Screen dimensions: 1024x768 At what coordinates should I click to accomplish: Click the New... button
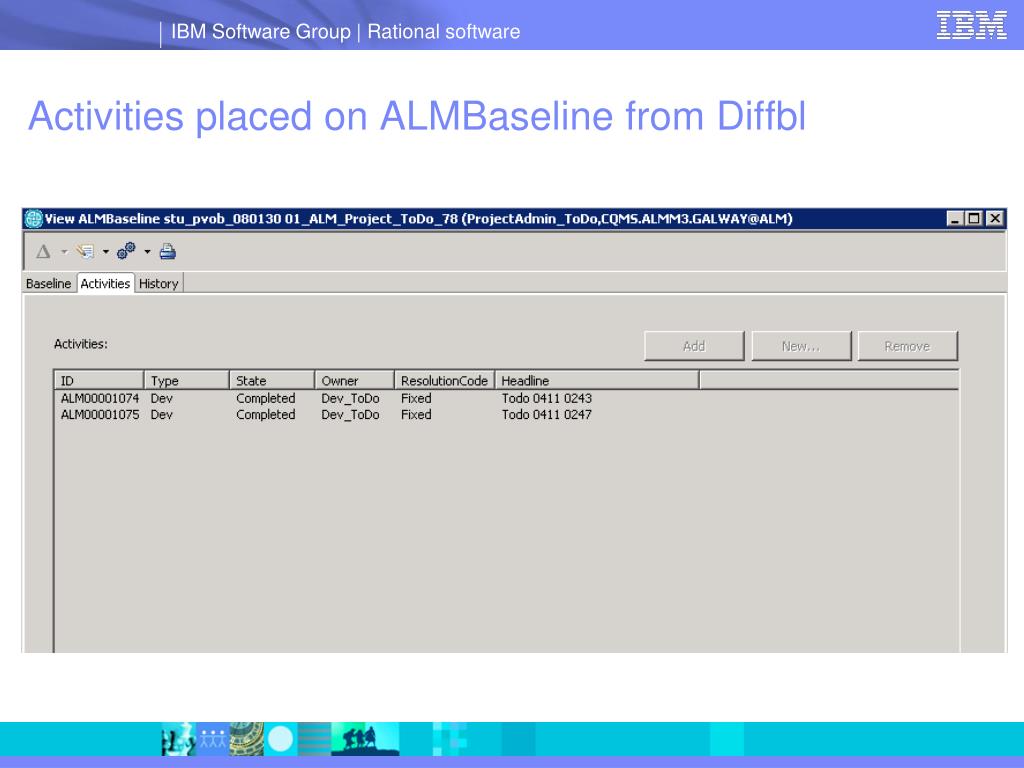click(801, 346)
